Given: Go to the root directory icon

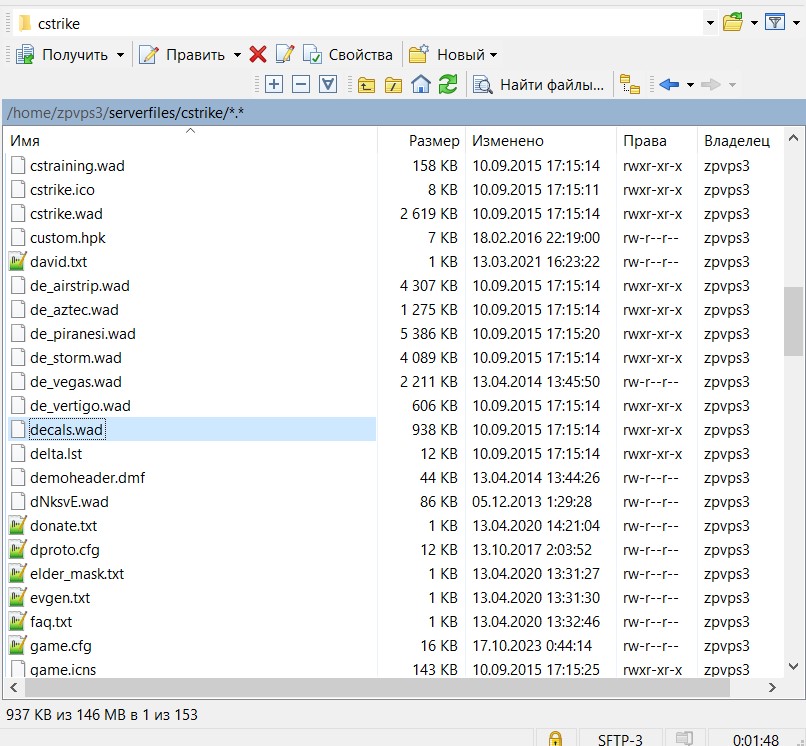Looking at the screenshot, I should pyautogui.click(x=393, y=84).
